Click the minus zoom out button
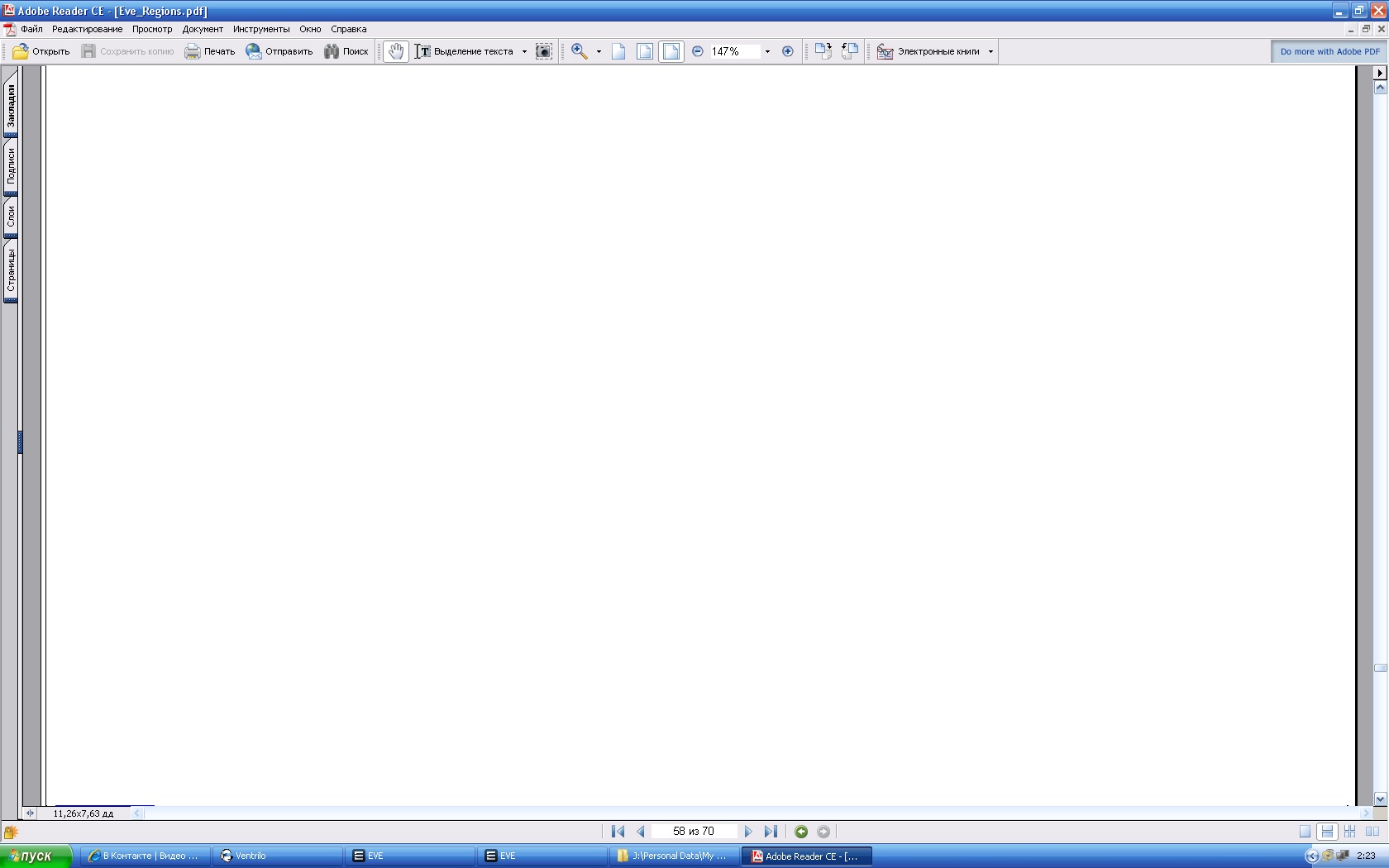1389x868 pixels. [698, 51]
